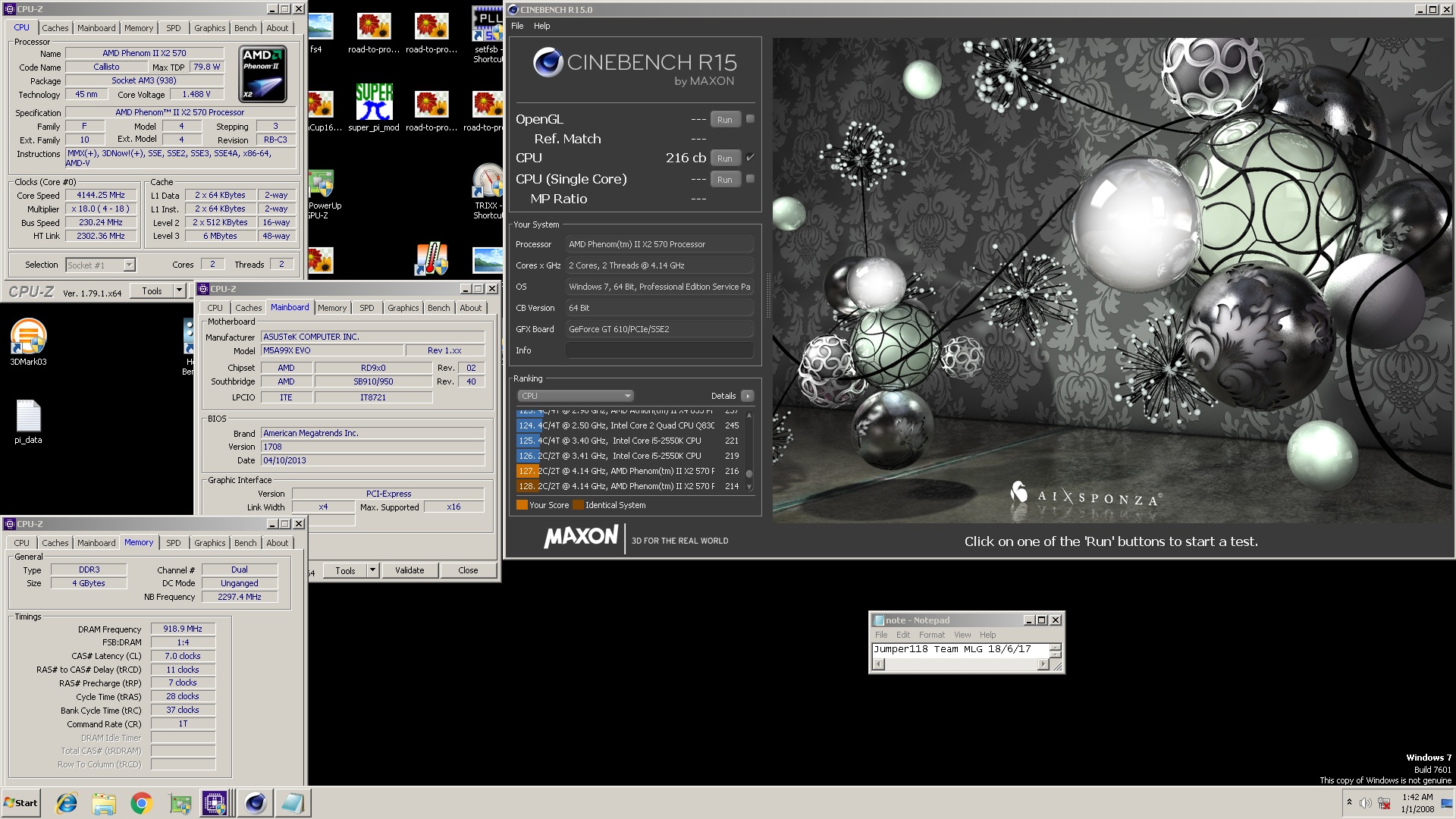Open the Edit menu in Notepad

tap(903, 635)
